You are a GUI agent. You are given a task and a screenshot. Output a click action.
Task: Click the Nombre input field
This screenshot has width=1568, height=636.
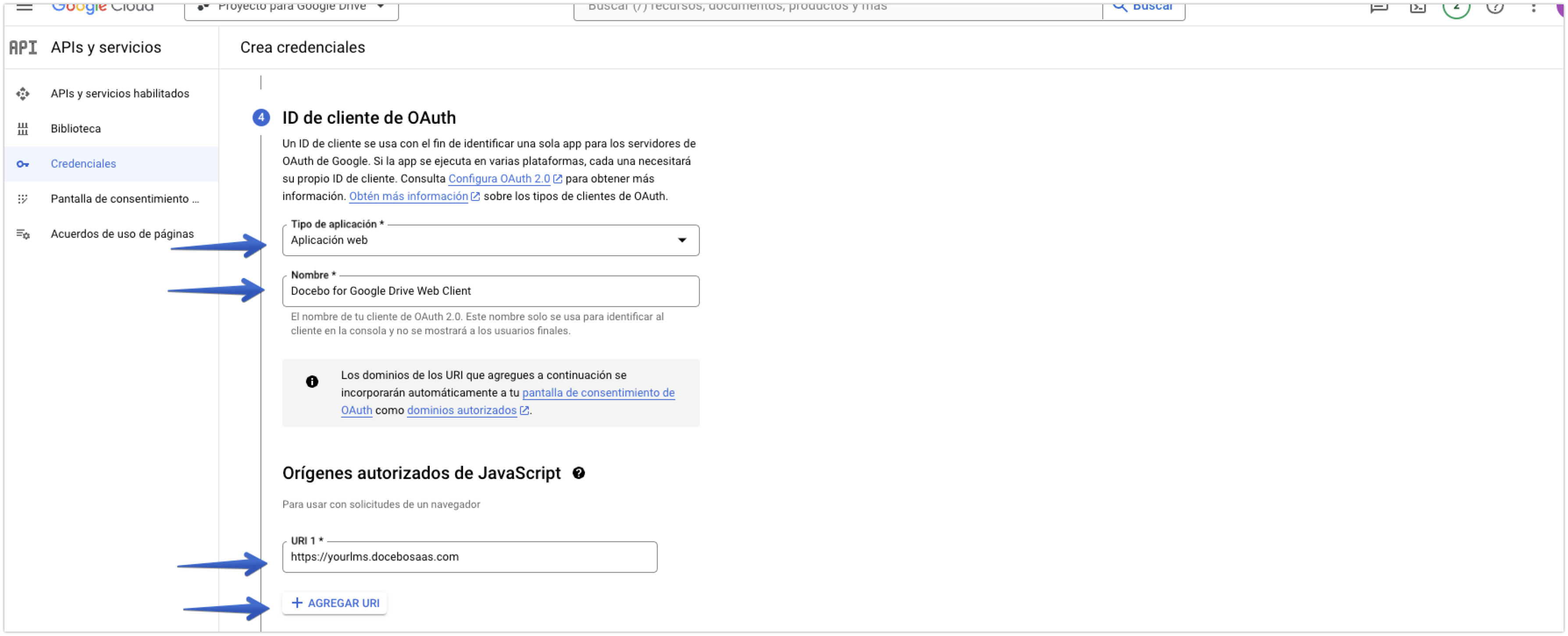491,292
